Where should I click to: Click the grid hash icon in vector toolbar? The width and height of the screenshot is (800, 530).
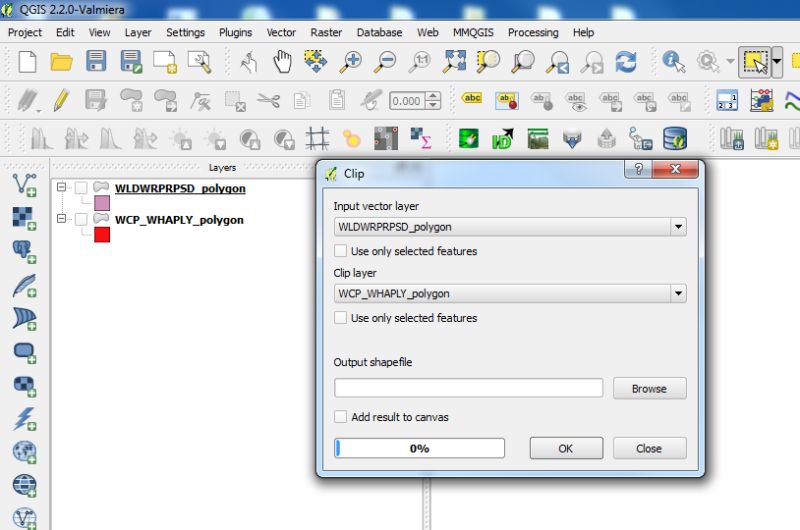(x=317, y=138)
